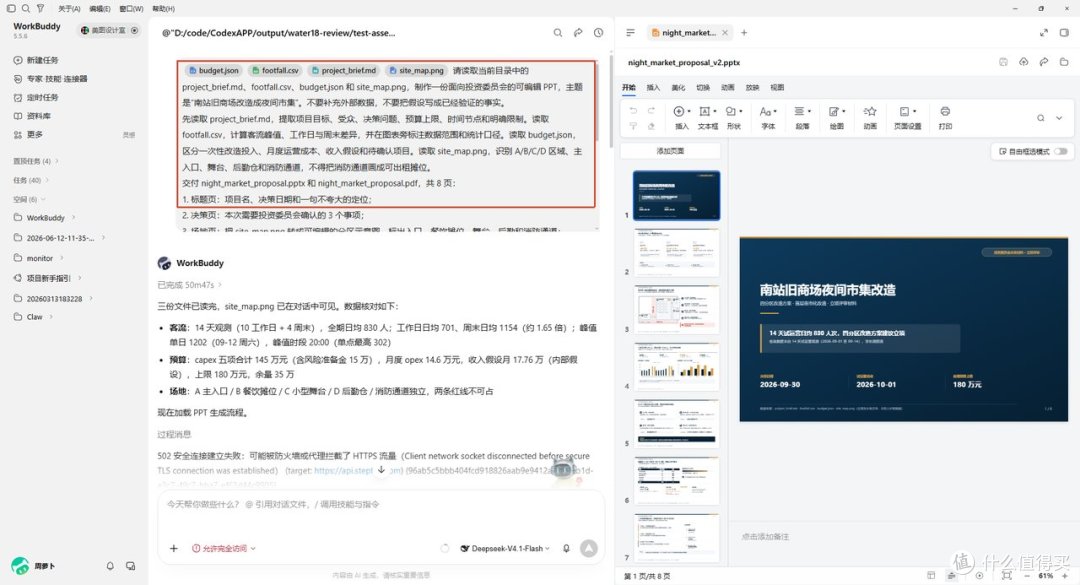Viewport: 1080px width, 585px height.
Task: Toggle 自由框选模式 switch
Action: click(1061, 152)
